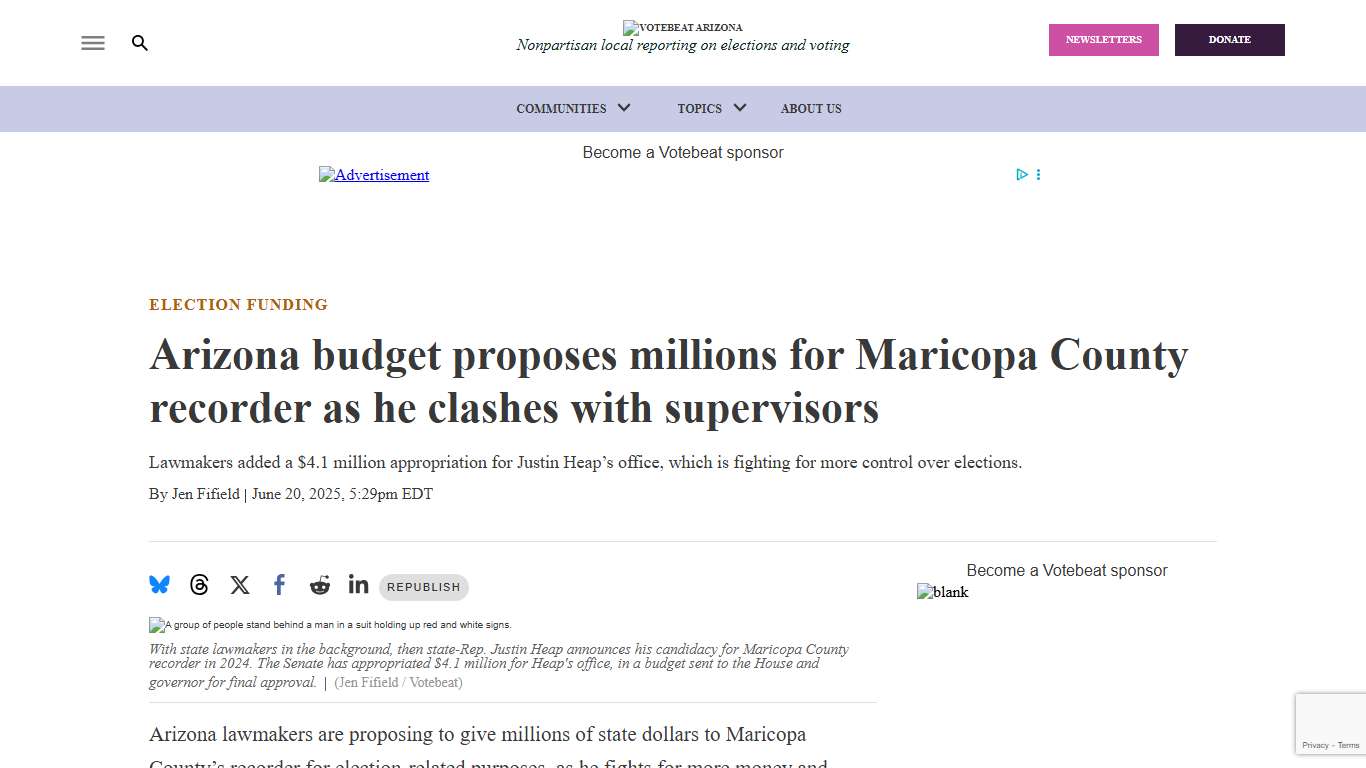Share the article on X

(239, 585)
